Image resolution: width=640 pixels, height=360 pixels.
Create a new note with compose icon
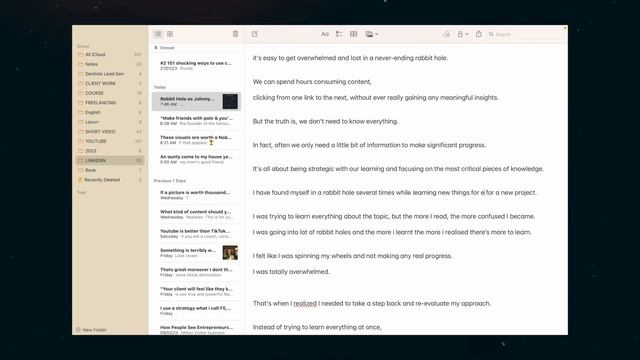tap(254, 34)
